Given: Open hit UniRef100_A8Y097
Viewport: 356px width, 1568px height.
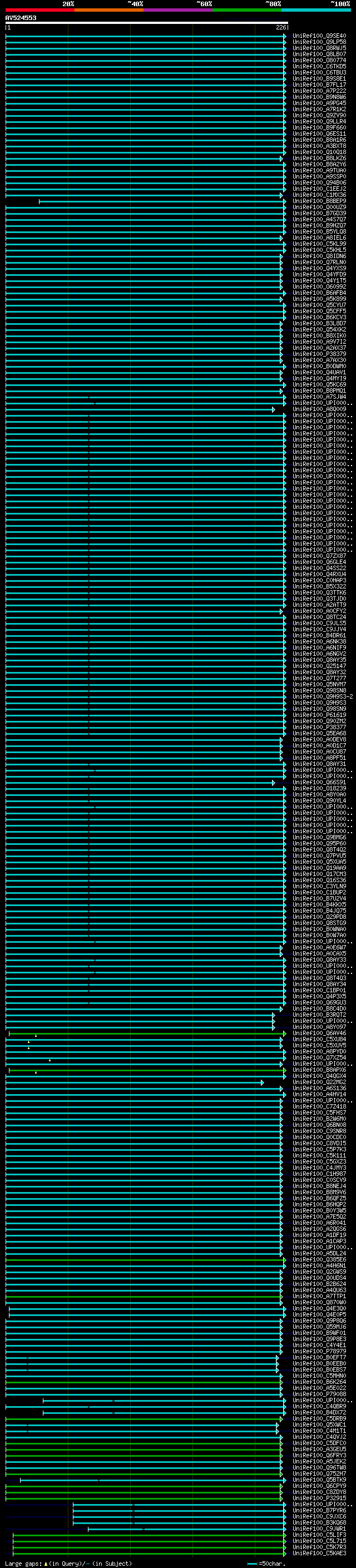Looking at the screenshot, I should 319,1027.
